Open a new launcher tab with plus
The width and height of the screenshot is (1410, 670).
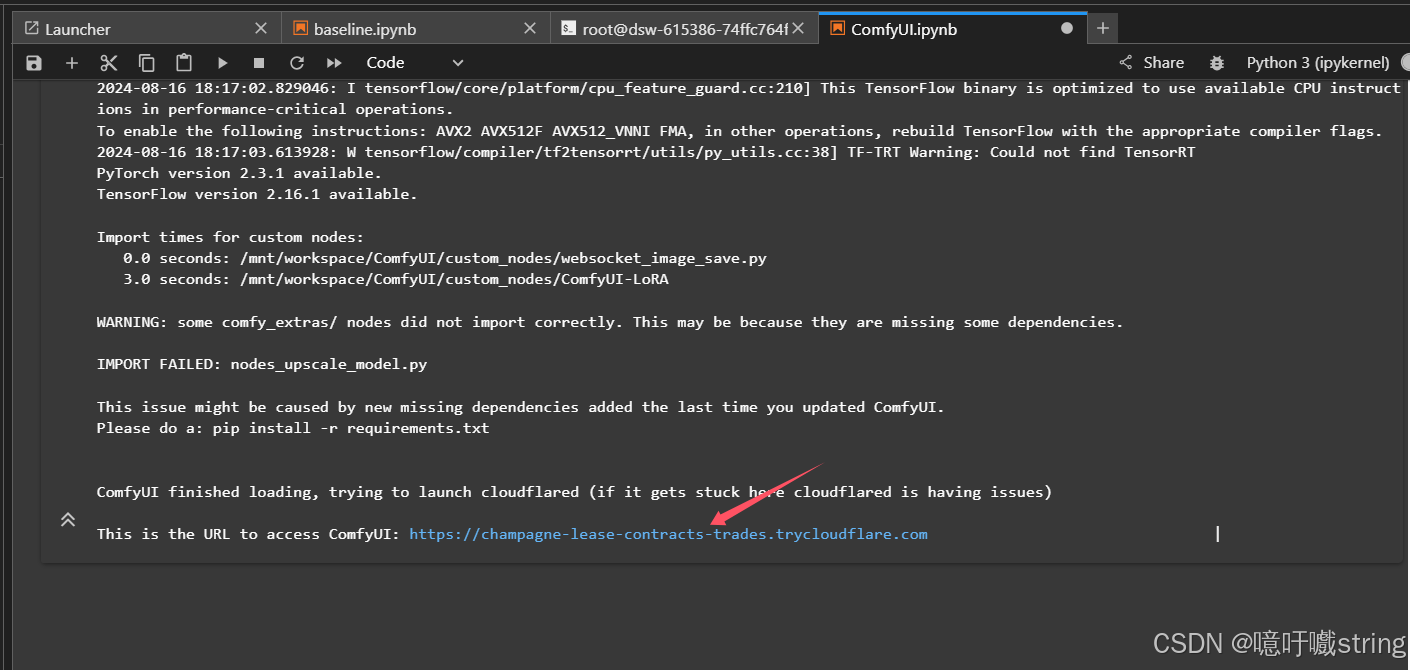click(x=1102, y=28)
